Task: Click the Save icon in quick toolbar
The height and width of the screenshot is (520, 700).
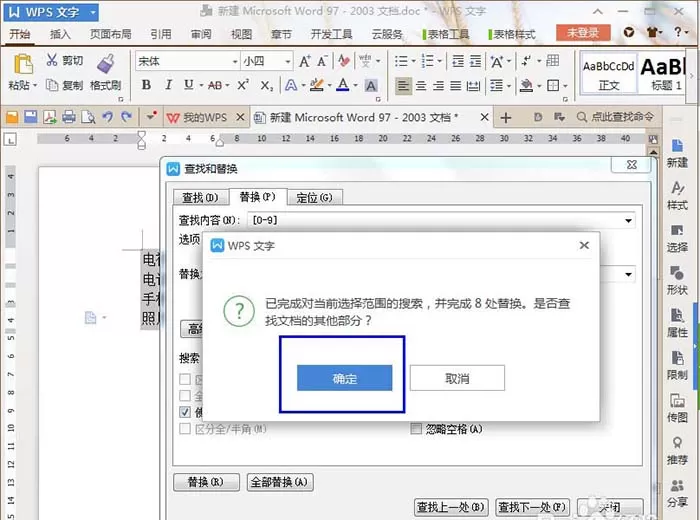Action: (x=31, y=117)
